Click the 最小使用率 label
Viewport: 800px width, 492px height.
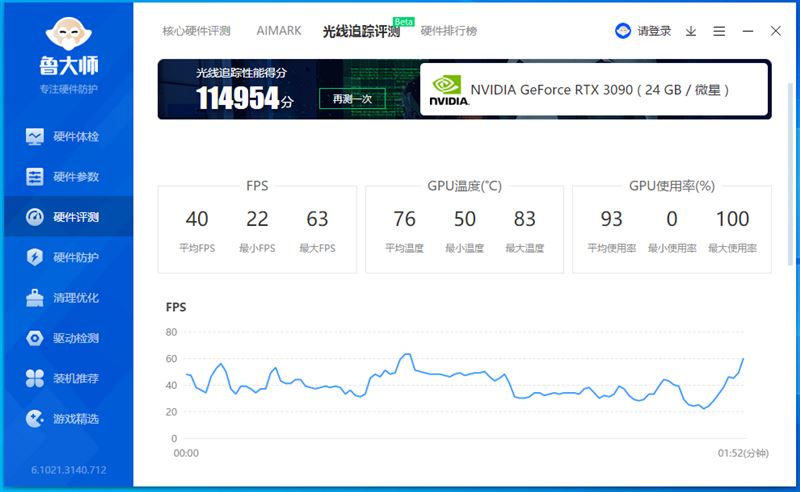(x=672, y=248)
